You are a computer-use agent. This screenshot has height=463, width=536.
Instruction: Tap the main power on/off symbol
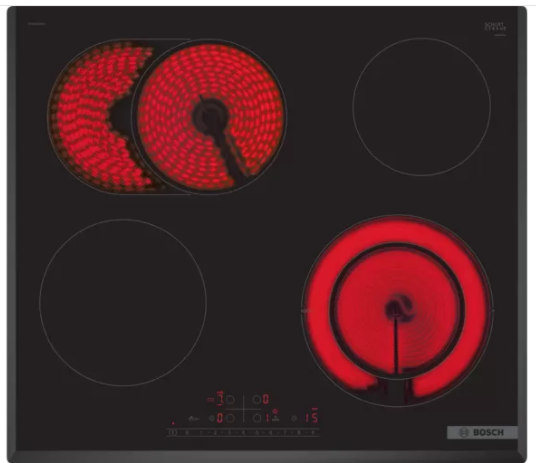tap(173, 433)
